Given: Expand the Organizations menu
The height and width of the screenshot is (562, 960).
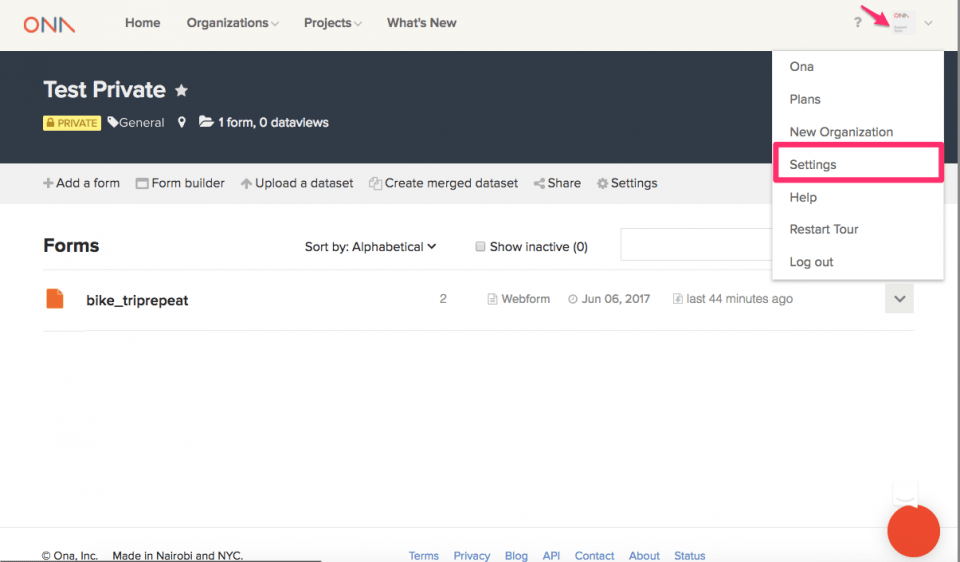Looking at the screenshot, I should (x=233, y=23).
